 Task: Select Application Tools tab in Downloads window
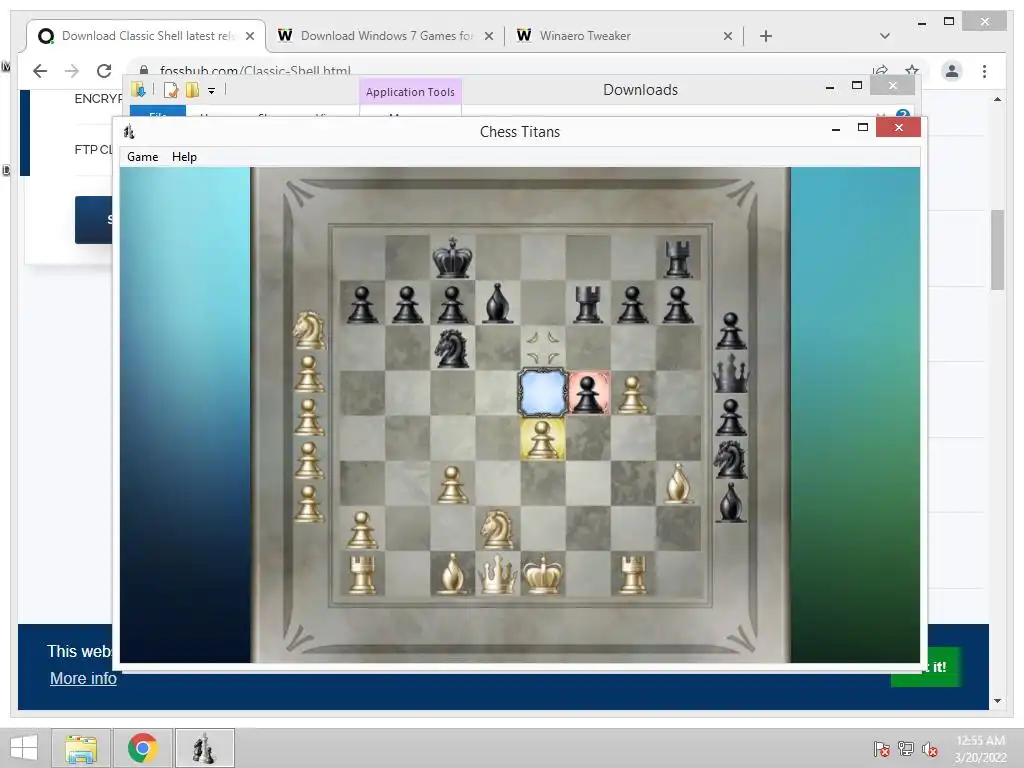coord(410,92)
